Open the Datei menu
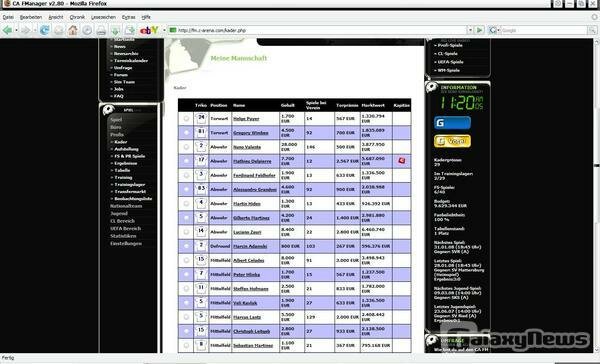 click(8, 17)
